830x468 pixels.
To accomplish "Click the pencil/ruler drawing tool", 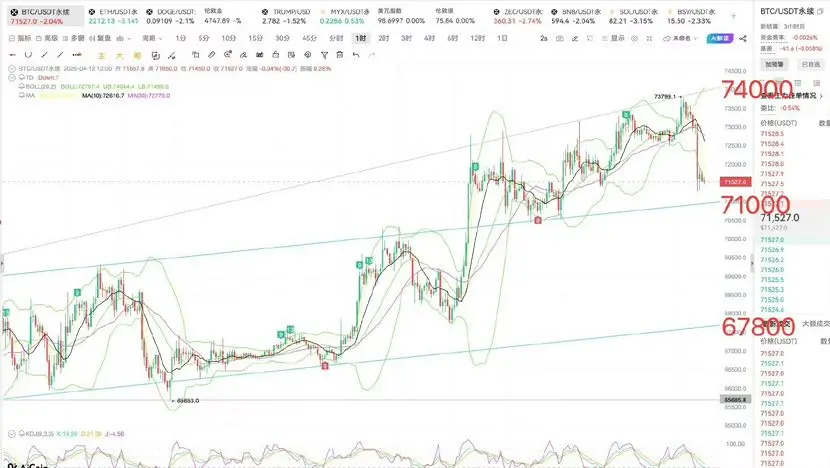I will click(x=211, y=55).
